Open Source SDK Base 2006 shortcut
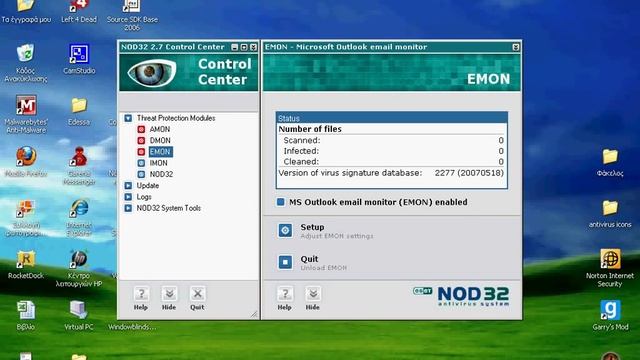Screen dimensions: 640x360 (132, 15)
